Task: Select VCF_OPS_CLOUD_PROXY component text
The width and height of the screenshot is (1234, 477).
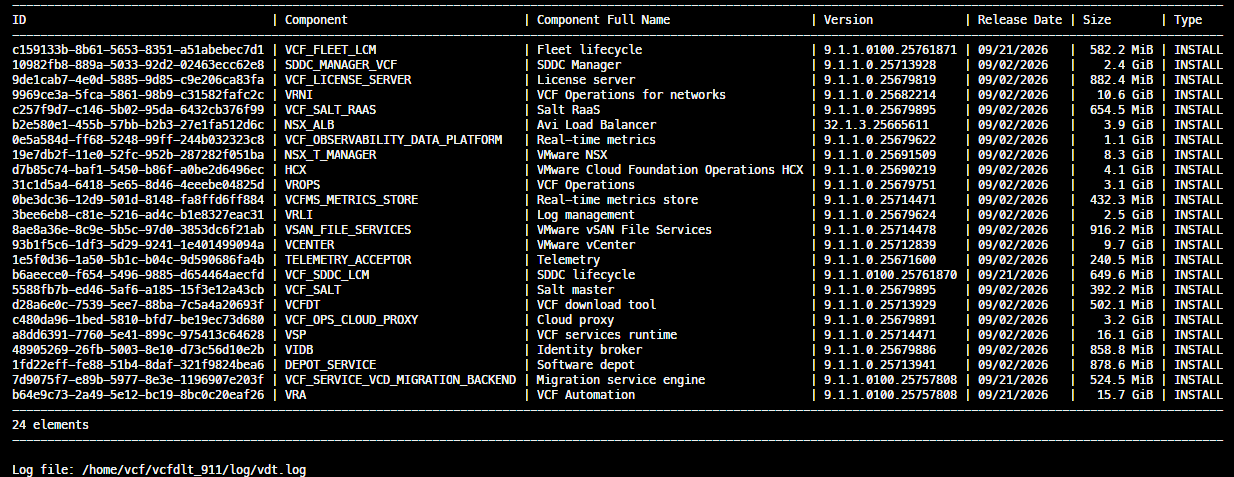Action: [x=352, y=320]
